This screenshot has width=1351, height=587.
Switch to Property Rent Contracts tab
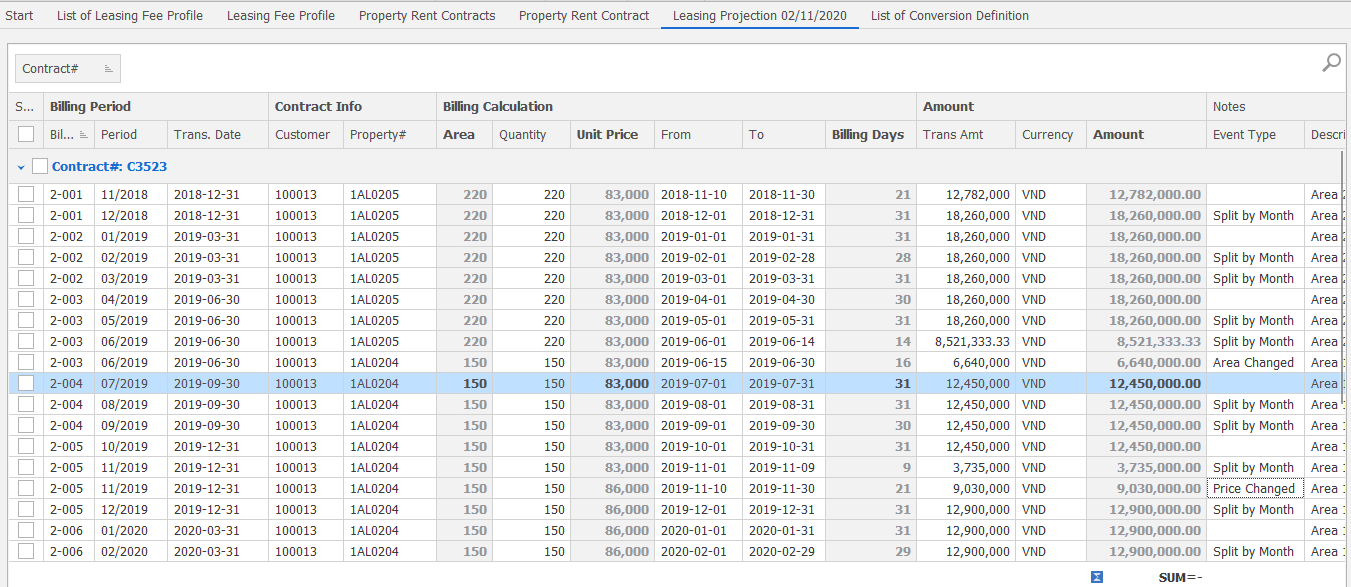pos(427,16)
